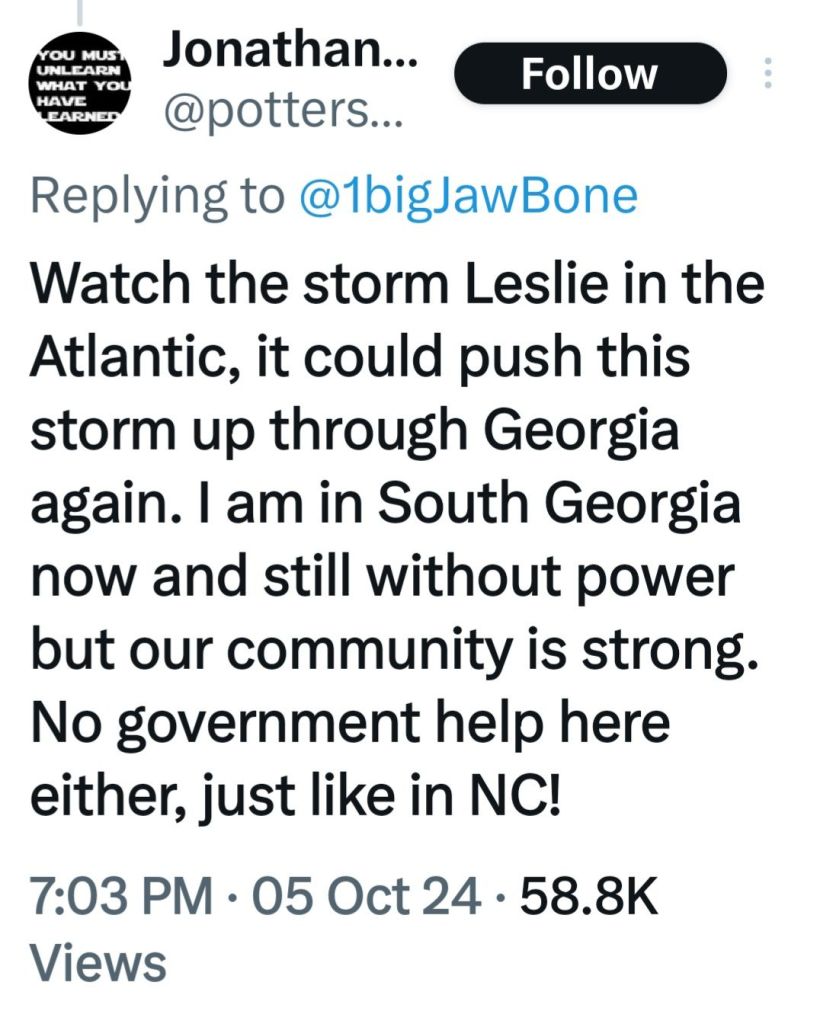Click the Views label

pyautogui.click(x=98, y=964)
